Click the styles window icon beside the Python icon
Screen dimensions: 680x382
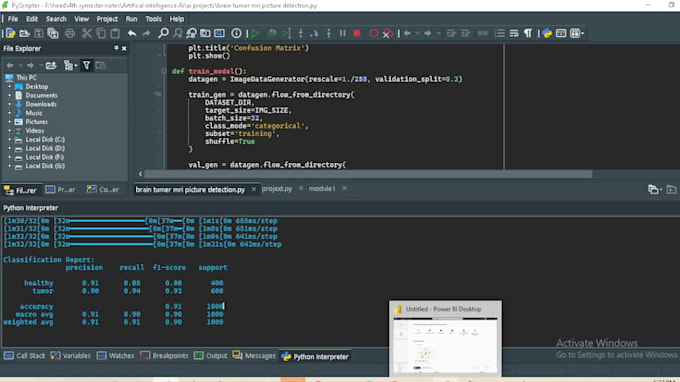561,33
